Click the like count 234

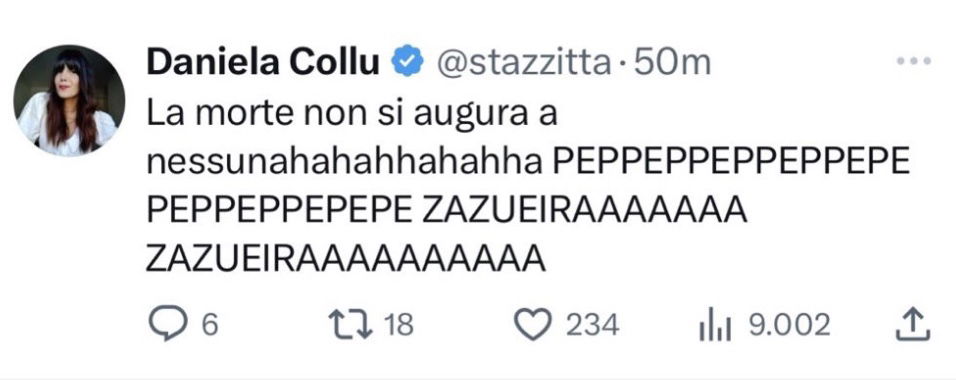[591, 325]
